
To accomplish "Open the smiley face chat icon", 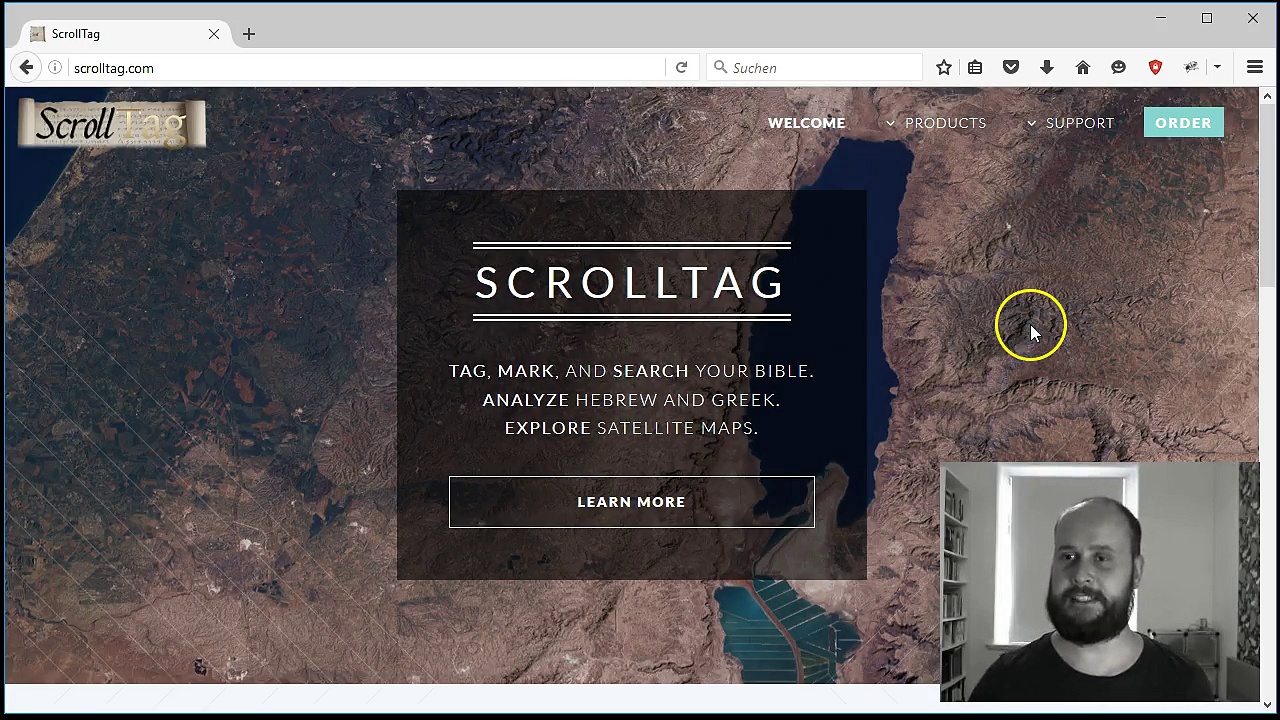I will 1118,68.
